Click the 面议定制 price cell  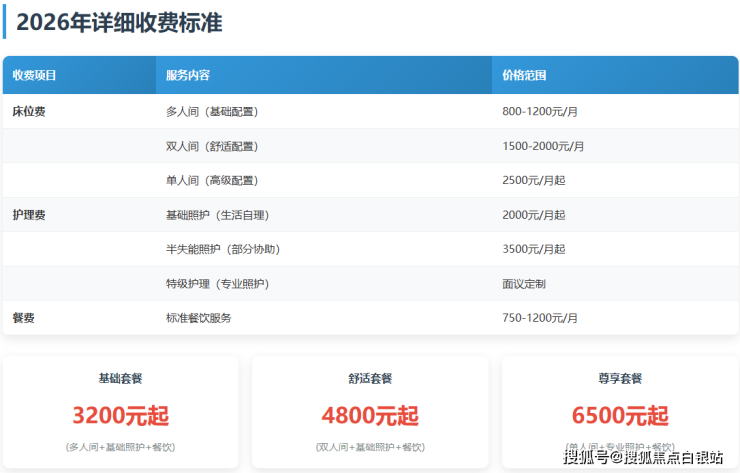(524, 284)
